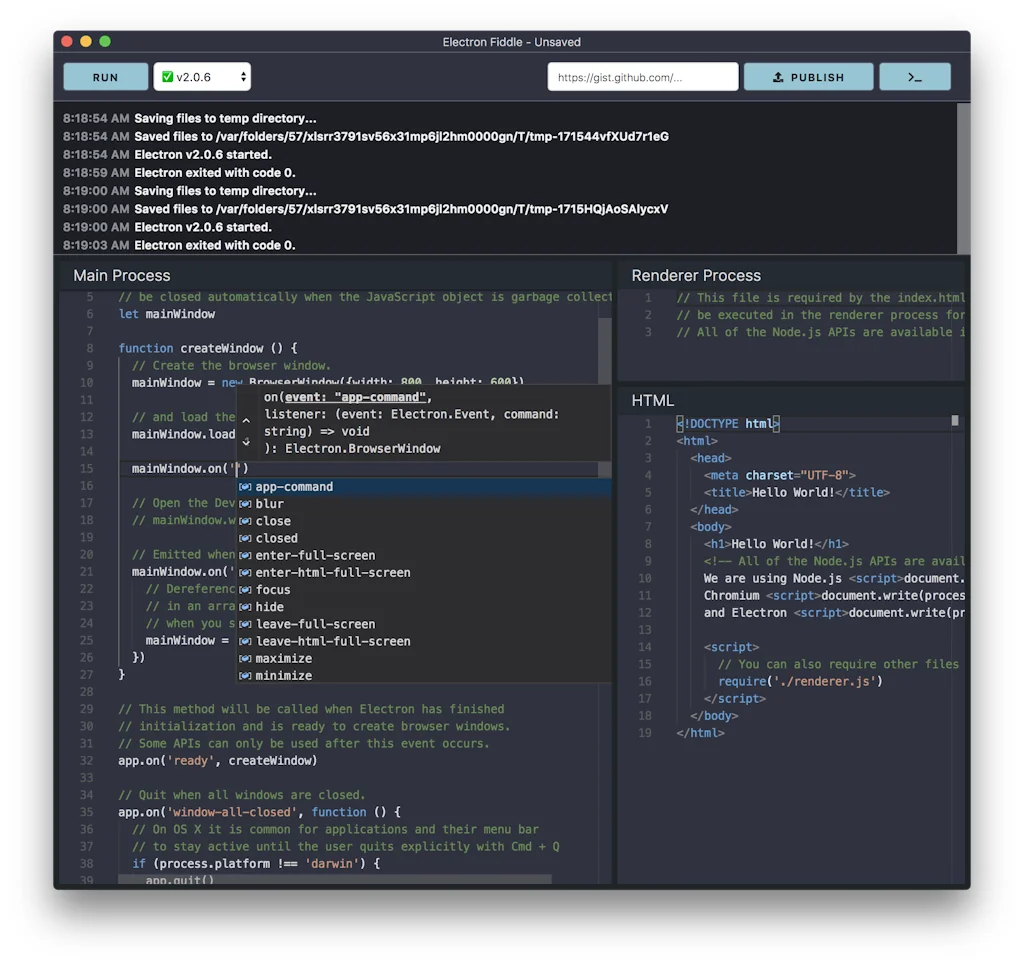Click the event icon next to "closed"
Image resolution: width=1024 pixels, height=966 pixels.
(245, 537)
